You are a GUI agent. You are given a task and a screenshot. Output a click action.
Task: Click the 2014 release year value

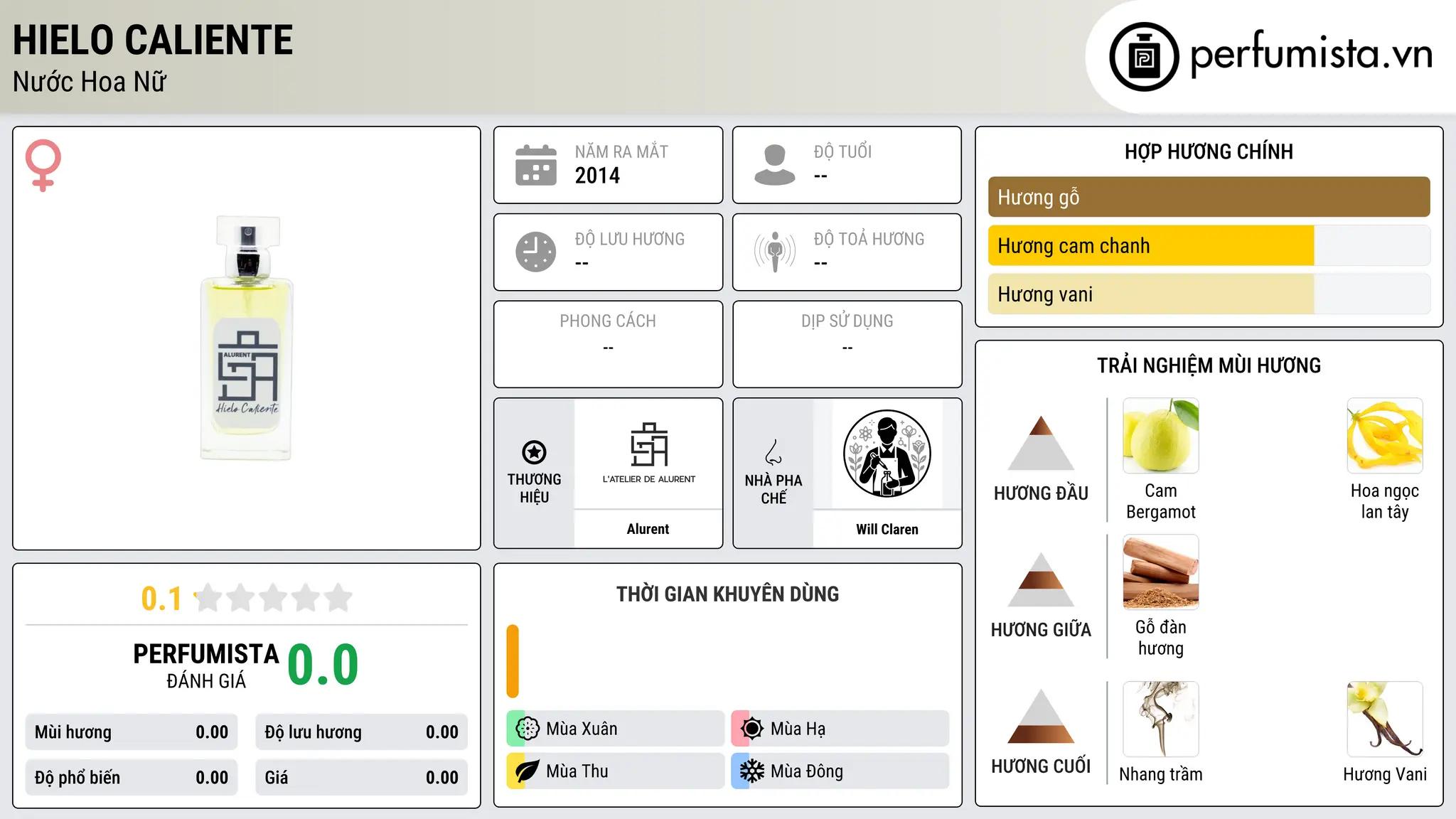point(597,176)
